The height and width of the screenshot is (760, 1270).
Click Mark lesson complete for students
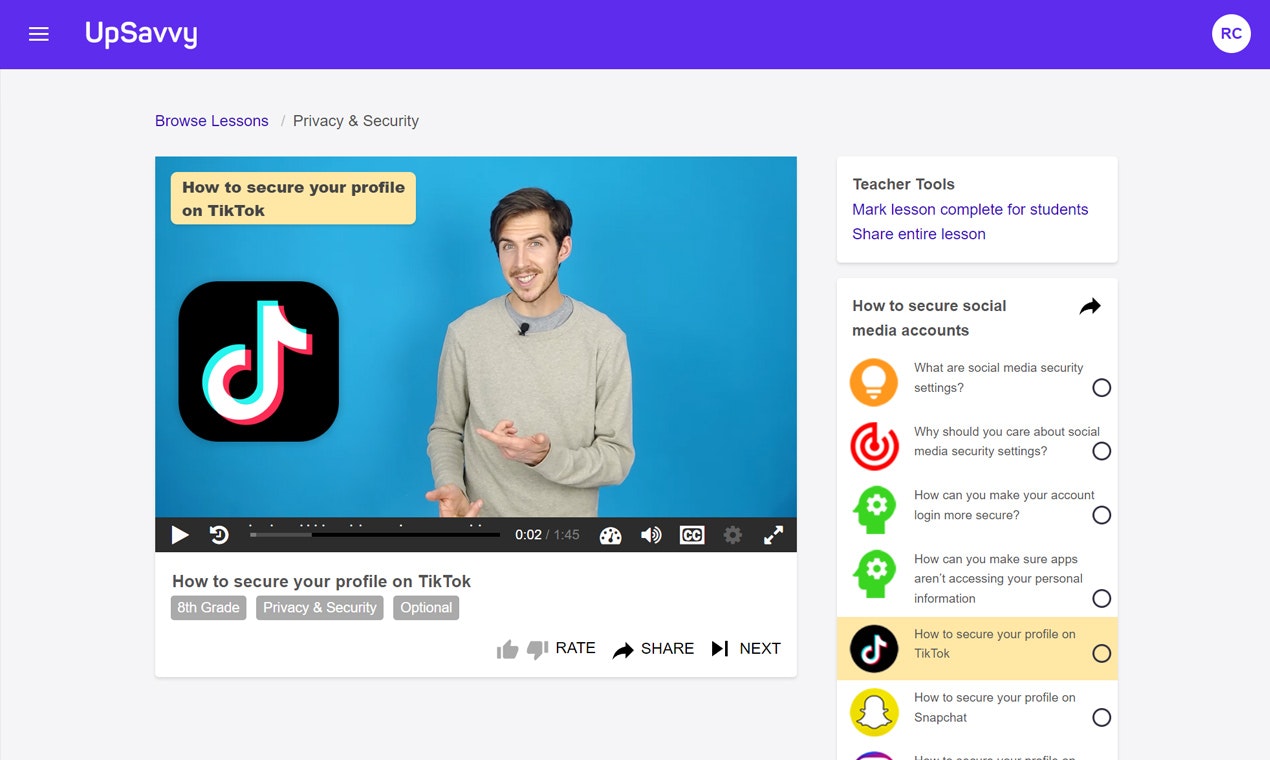coord(970,209)
